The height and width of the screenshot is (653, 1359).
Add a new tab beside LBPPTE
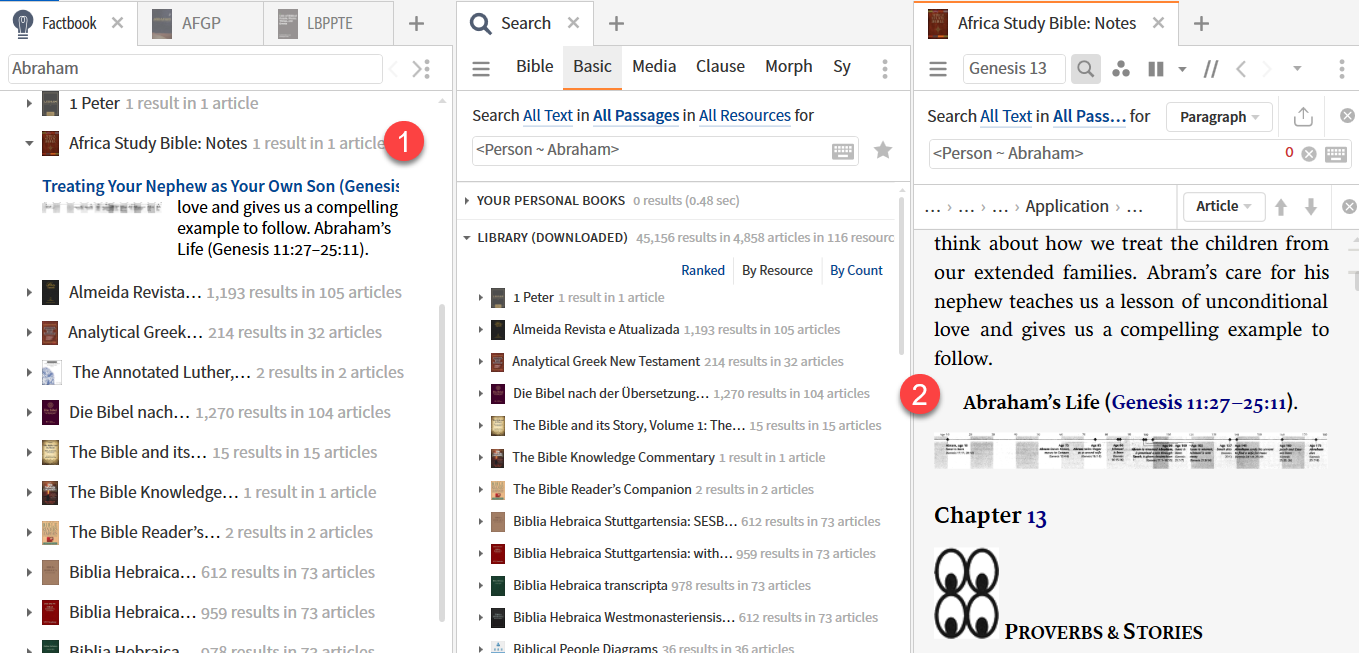(417, 24)
